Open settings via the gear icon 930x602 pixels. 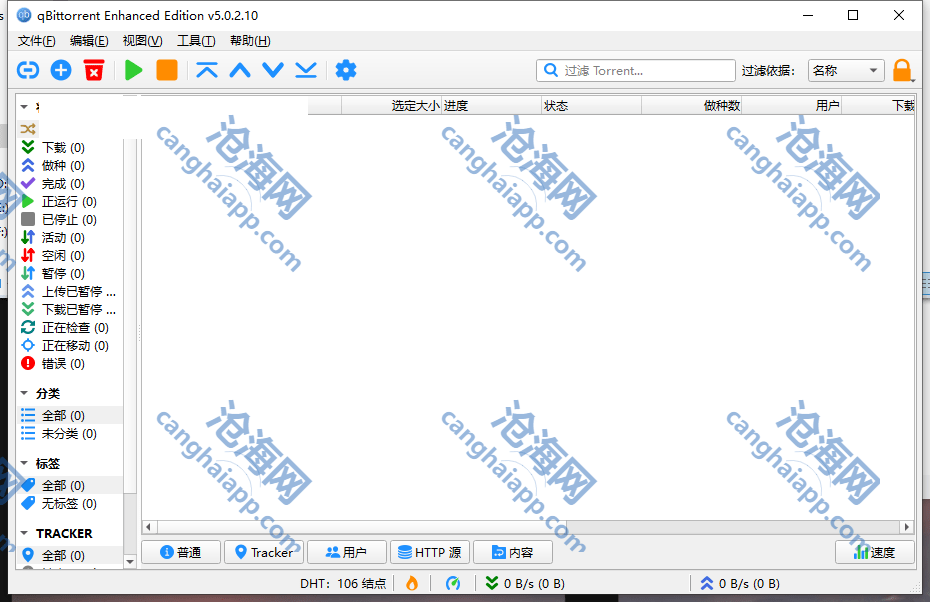point(346,70)
